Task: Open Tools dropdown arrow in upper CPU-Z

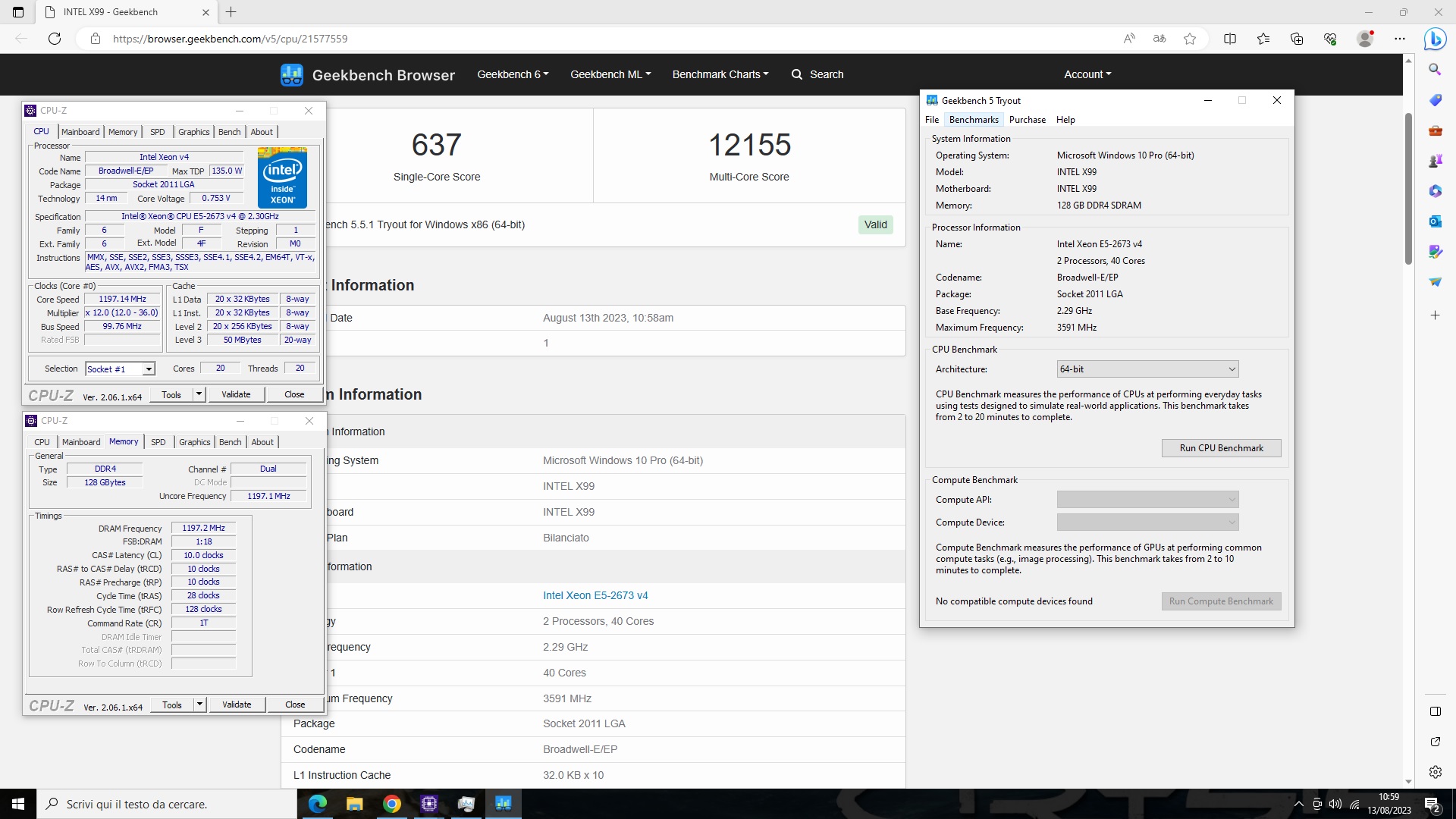Action: pyautogui.click(x=199, y=394)
